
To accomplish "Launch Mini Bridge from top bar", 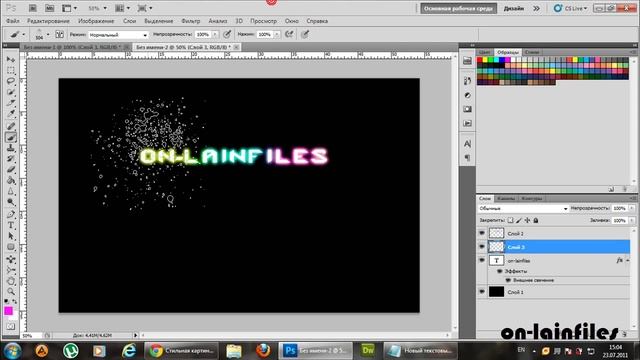I will [49, 8].
